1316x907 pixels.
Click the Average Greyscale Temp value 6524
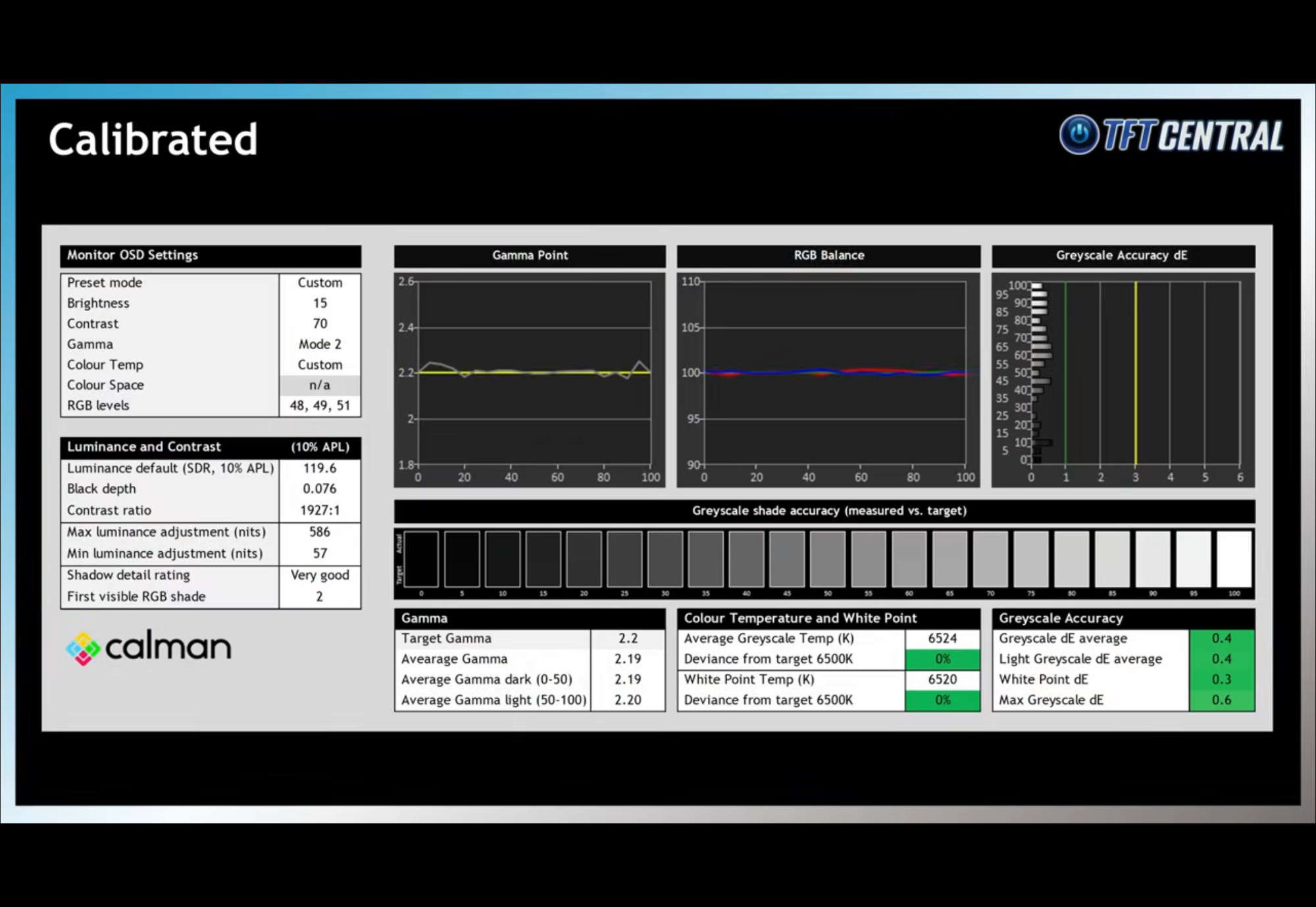click(942, 638)
